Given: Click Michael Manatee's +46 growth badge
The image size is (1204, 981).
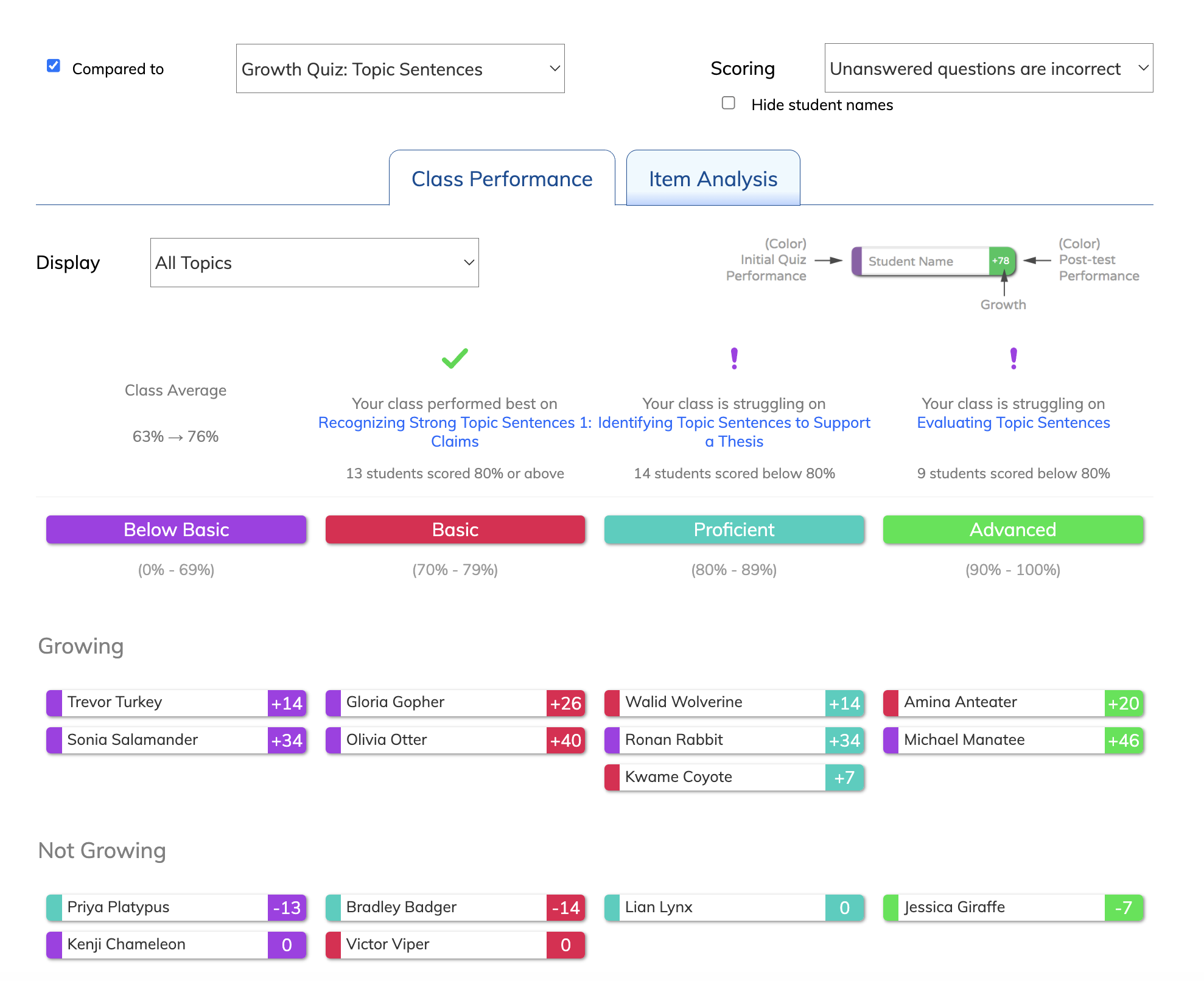Looking at the screenshot, I should [1124, 741].
